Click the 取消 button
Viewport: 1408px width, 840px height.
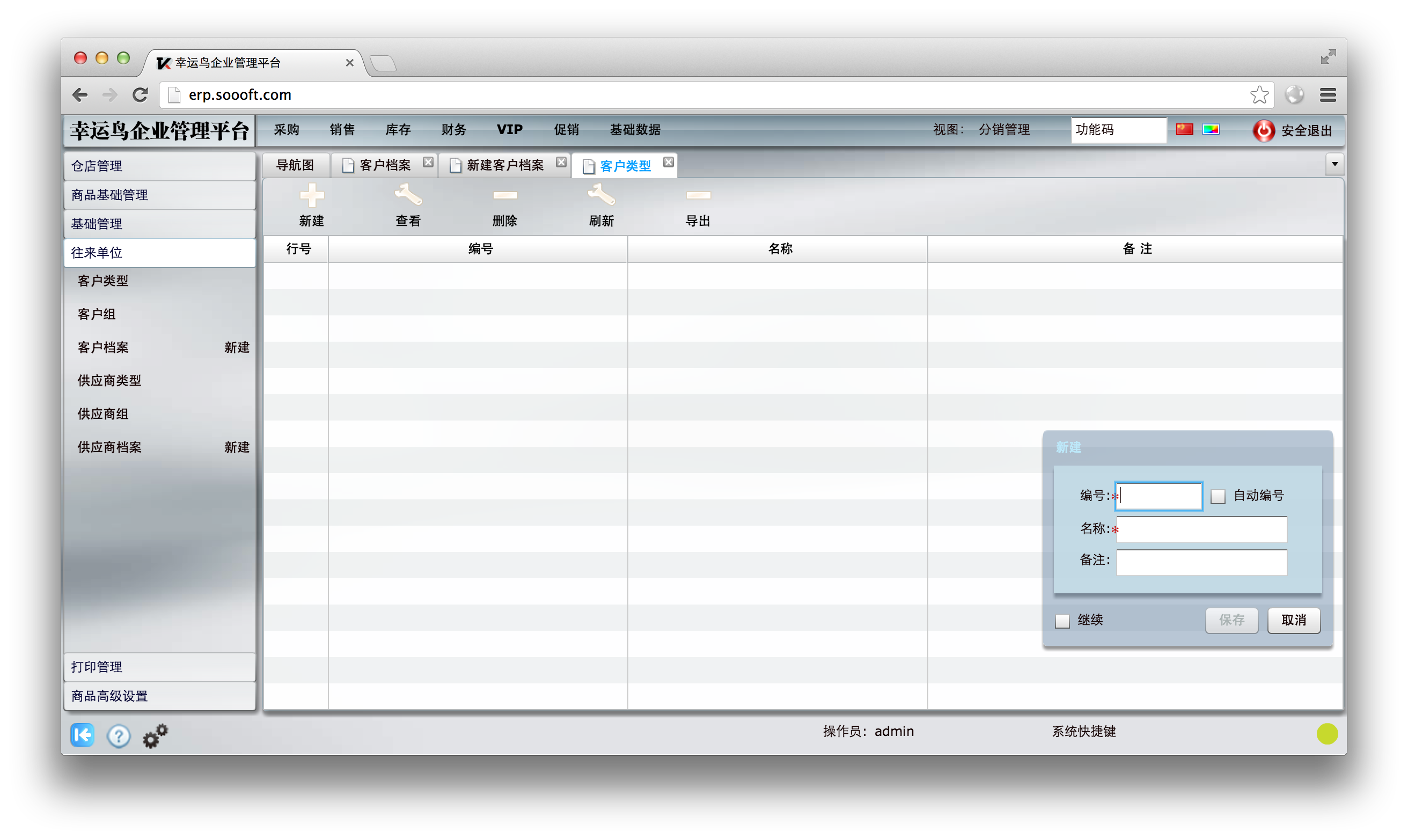click(x=1294, y=621)
